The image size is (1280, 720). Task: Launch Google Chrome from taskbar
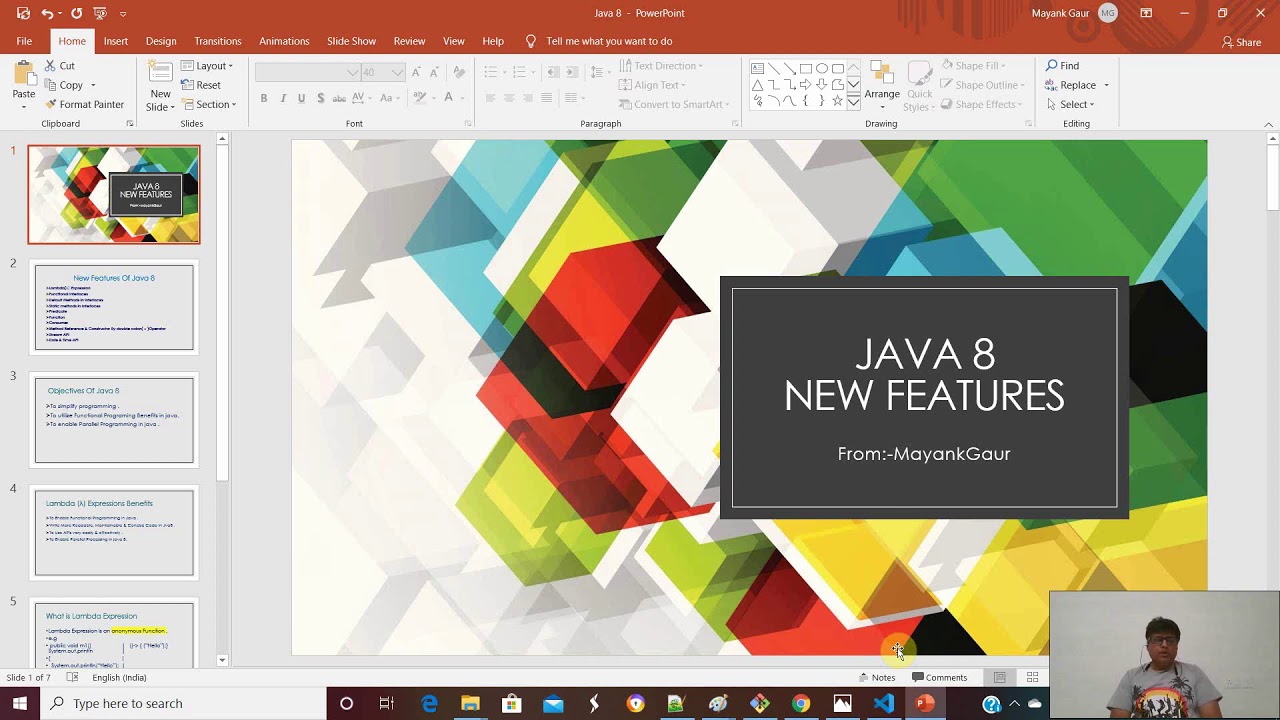(801, 703)
